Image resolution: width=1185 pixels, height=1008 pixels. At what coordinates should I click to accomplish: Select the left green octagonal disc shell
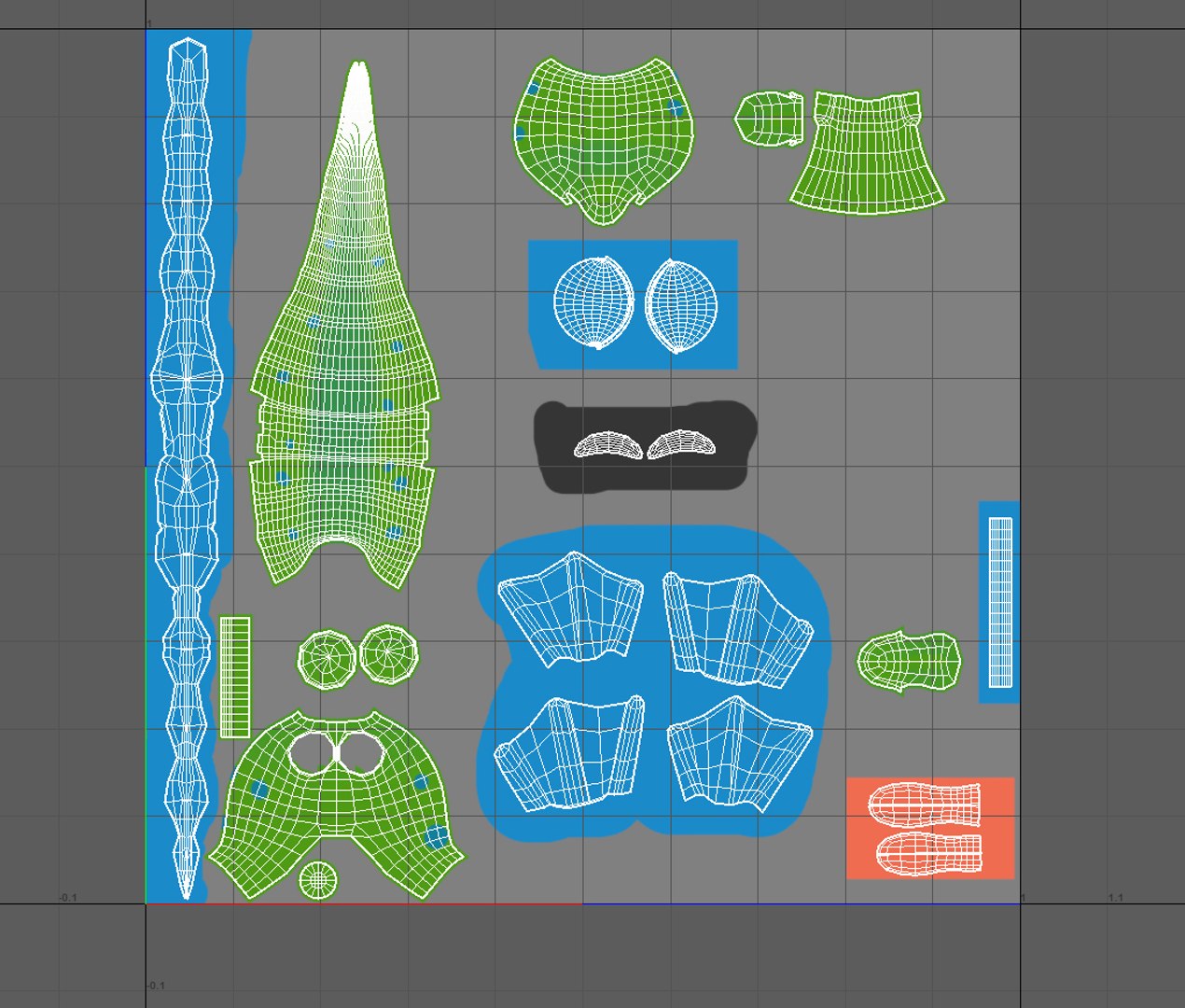[328, 660]
